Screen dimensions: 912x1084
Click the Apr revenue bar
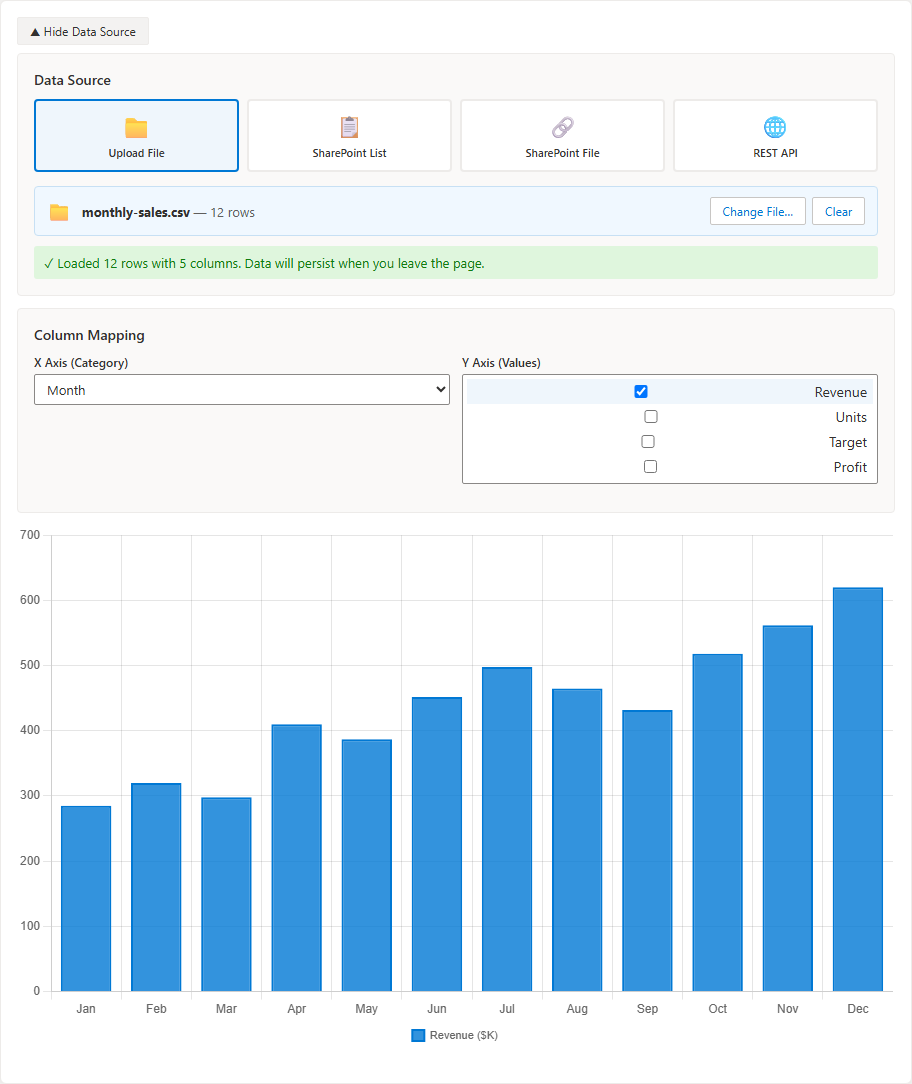click(297, 858)
